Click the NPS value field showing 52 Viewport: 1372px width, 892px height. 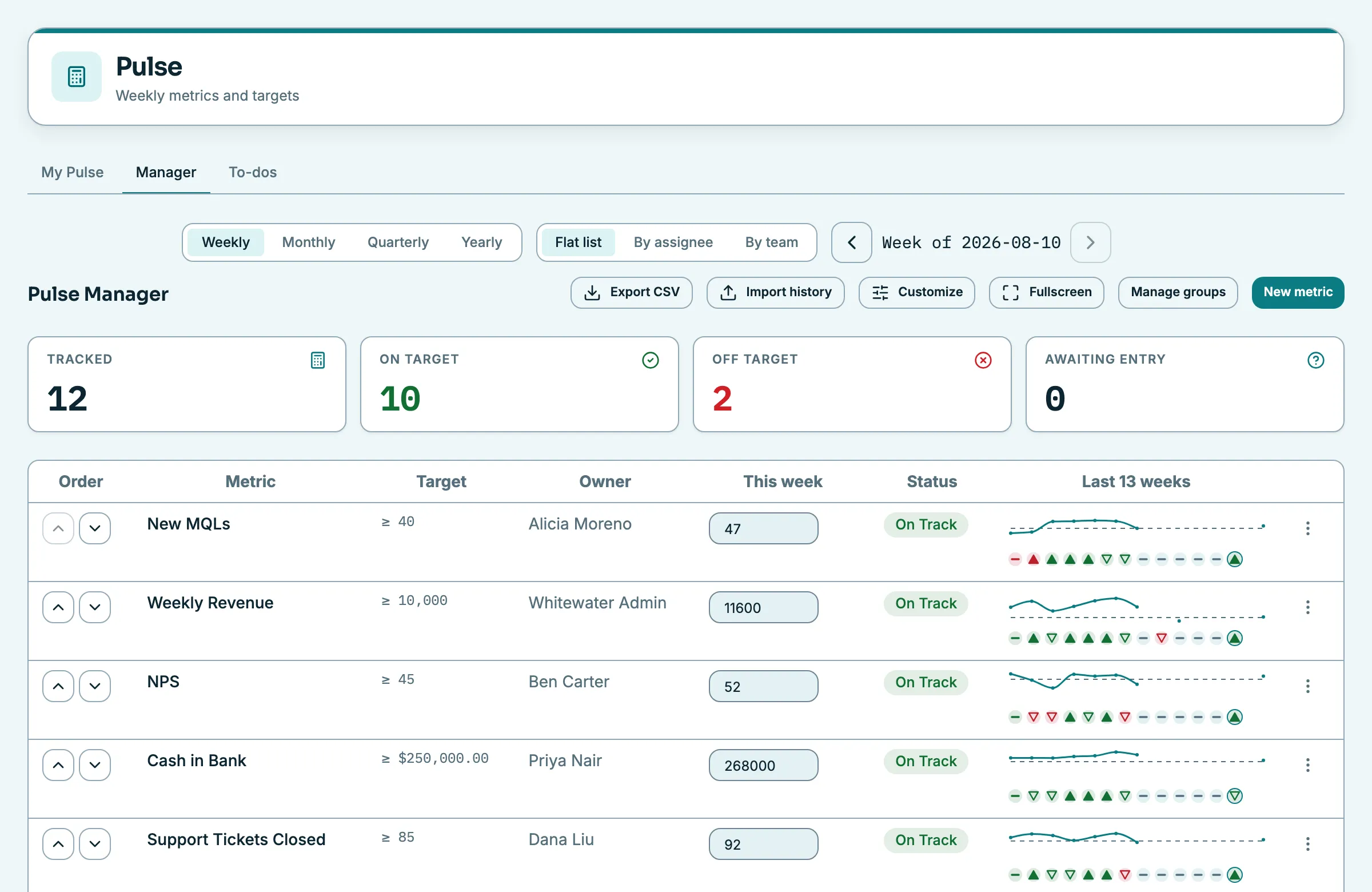click(763, 686)
